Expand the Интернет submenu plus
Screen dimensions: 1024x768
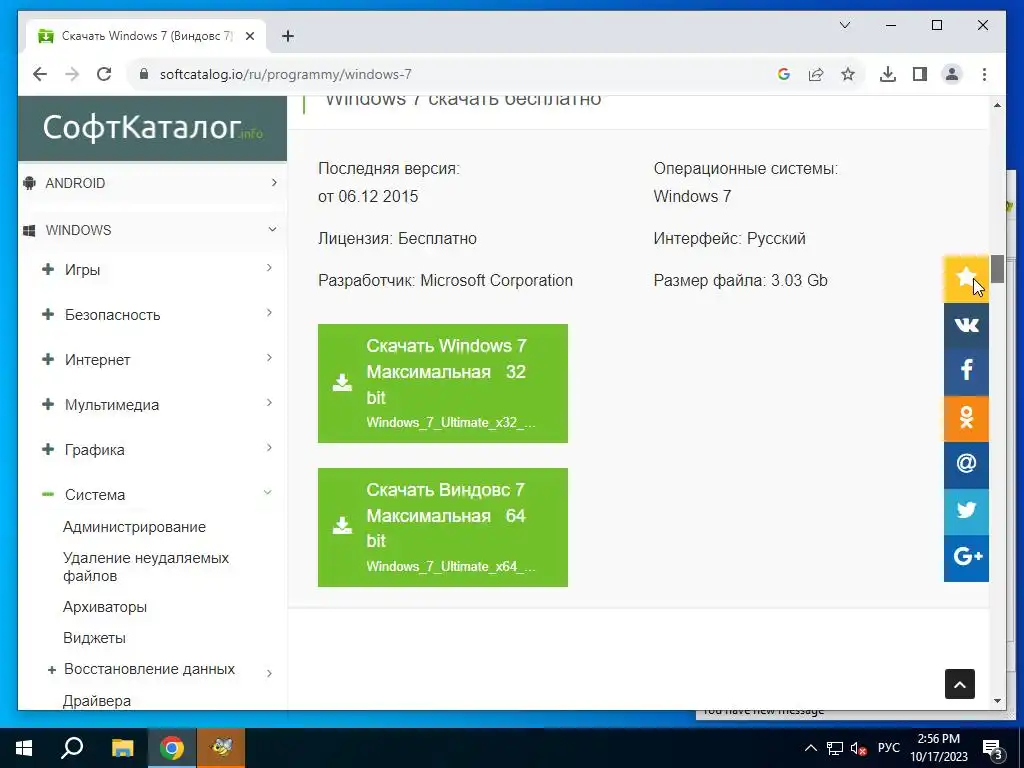[48, 359]
